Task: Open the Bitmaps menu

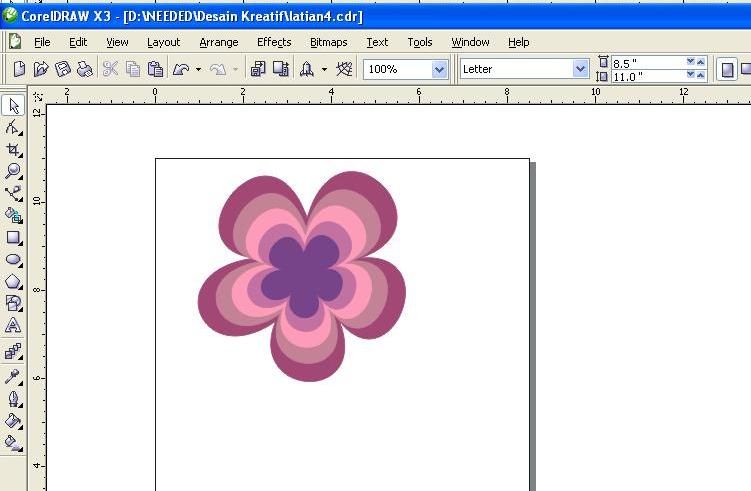Action: tap(329, 42)
